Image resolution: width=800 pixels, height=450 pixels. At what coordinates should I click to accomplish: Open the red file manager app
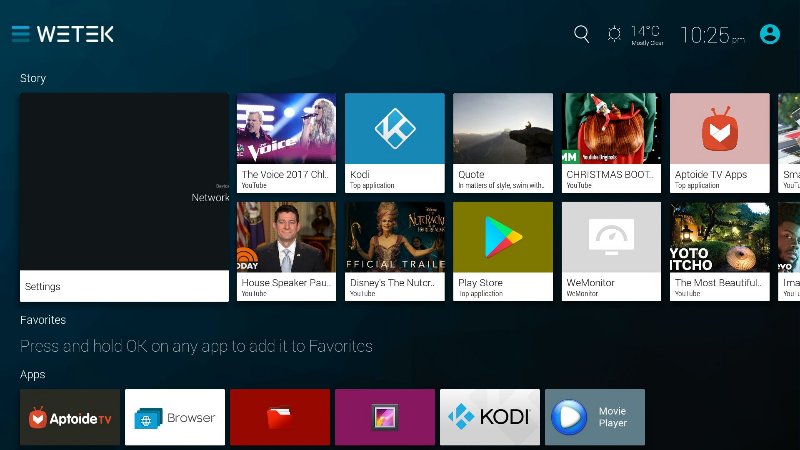click(x=280, y=417)
